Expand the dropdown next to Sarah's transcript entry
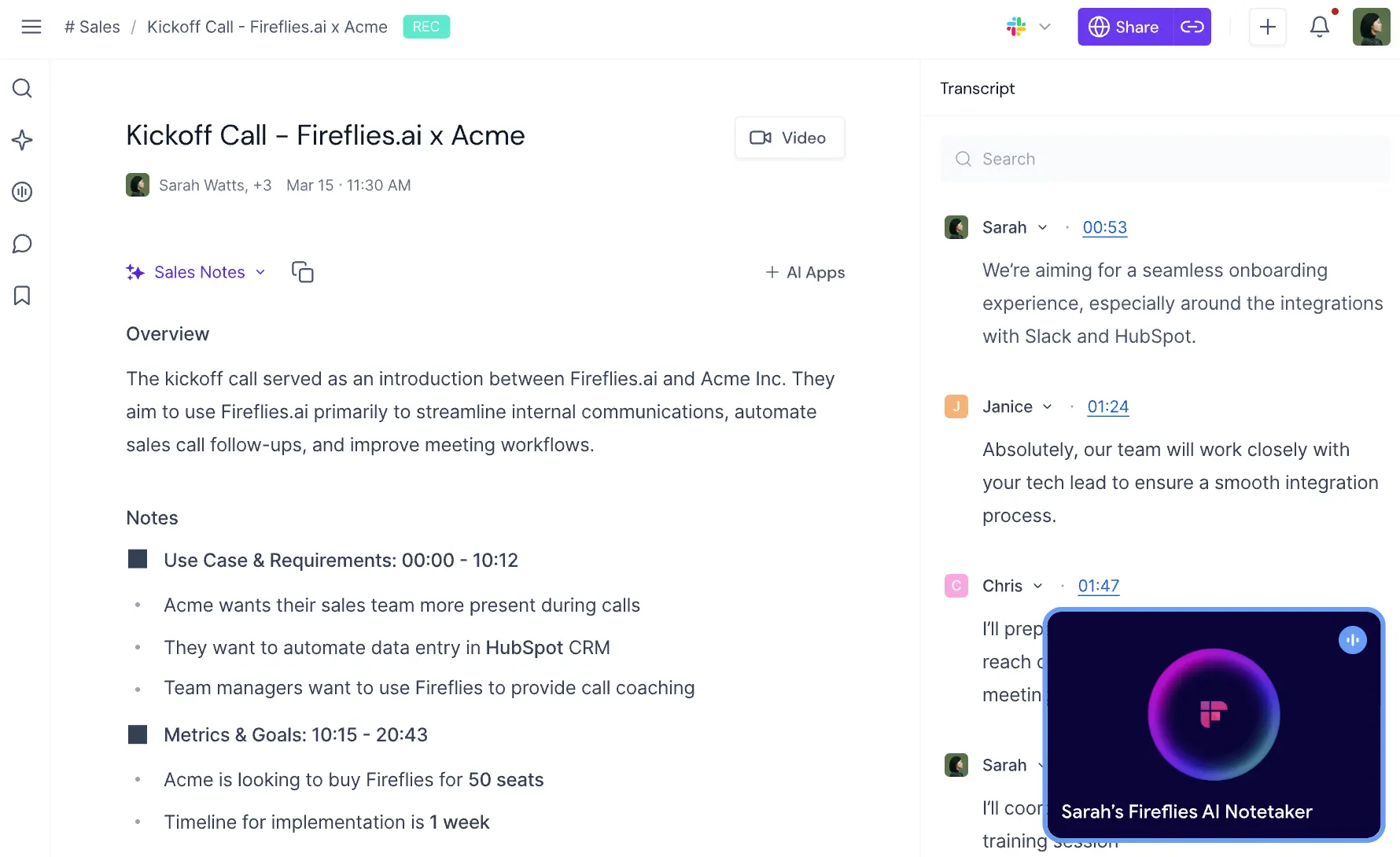The width and height of the screenshot is (1400, 857). (x=1043, y=227)
